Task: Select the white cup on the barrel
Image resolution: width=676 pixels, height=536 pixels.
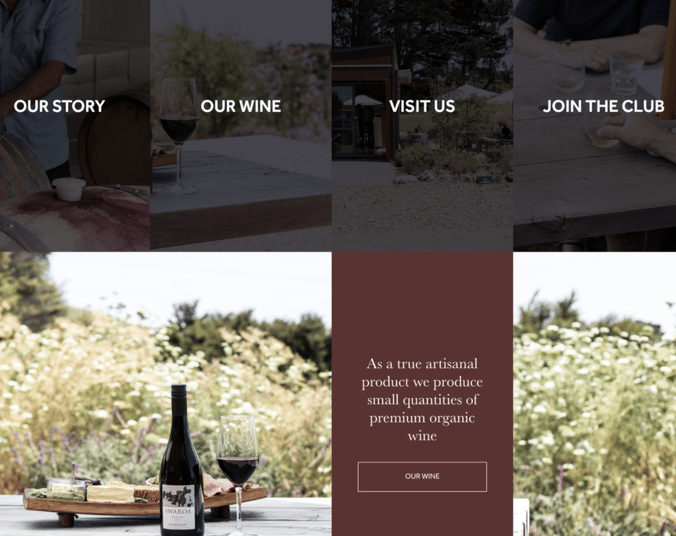Action: [69, 189]
